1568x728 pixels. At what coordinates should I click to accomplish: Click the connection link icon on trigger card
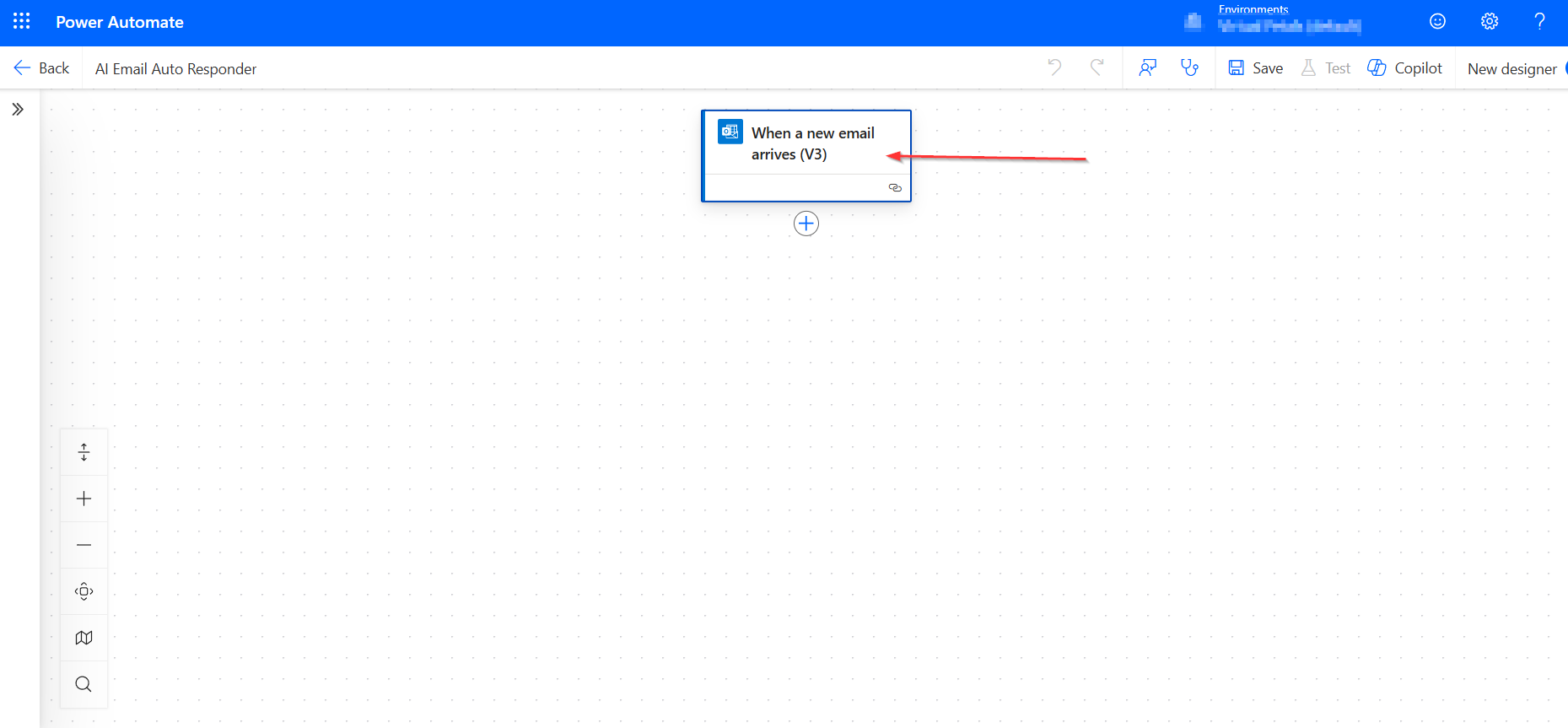point(895,187)
